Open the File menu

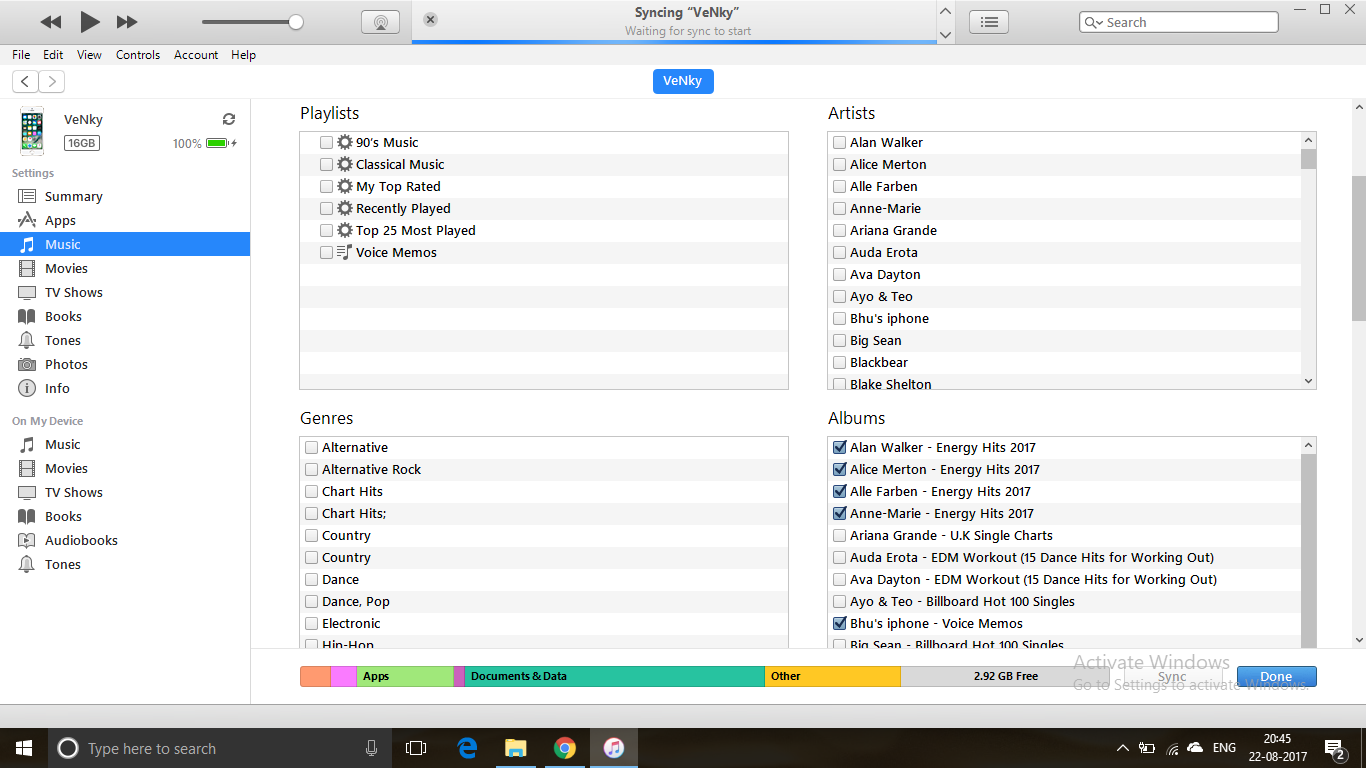pyautogui.click(x=21, y=55)
